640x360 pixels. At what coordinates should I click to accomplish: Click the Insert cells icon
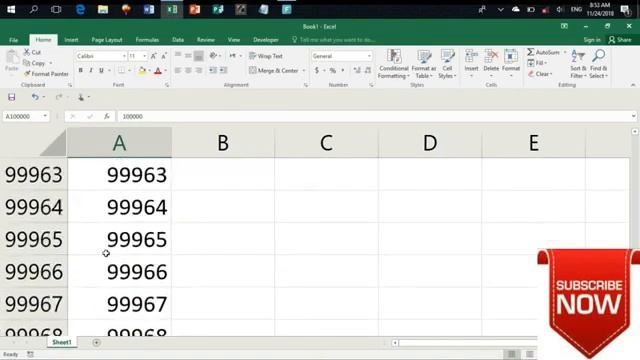click(471, 56)
